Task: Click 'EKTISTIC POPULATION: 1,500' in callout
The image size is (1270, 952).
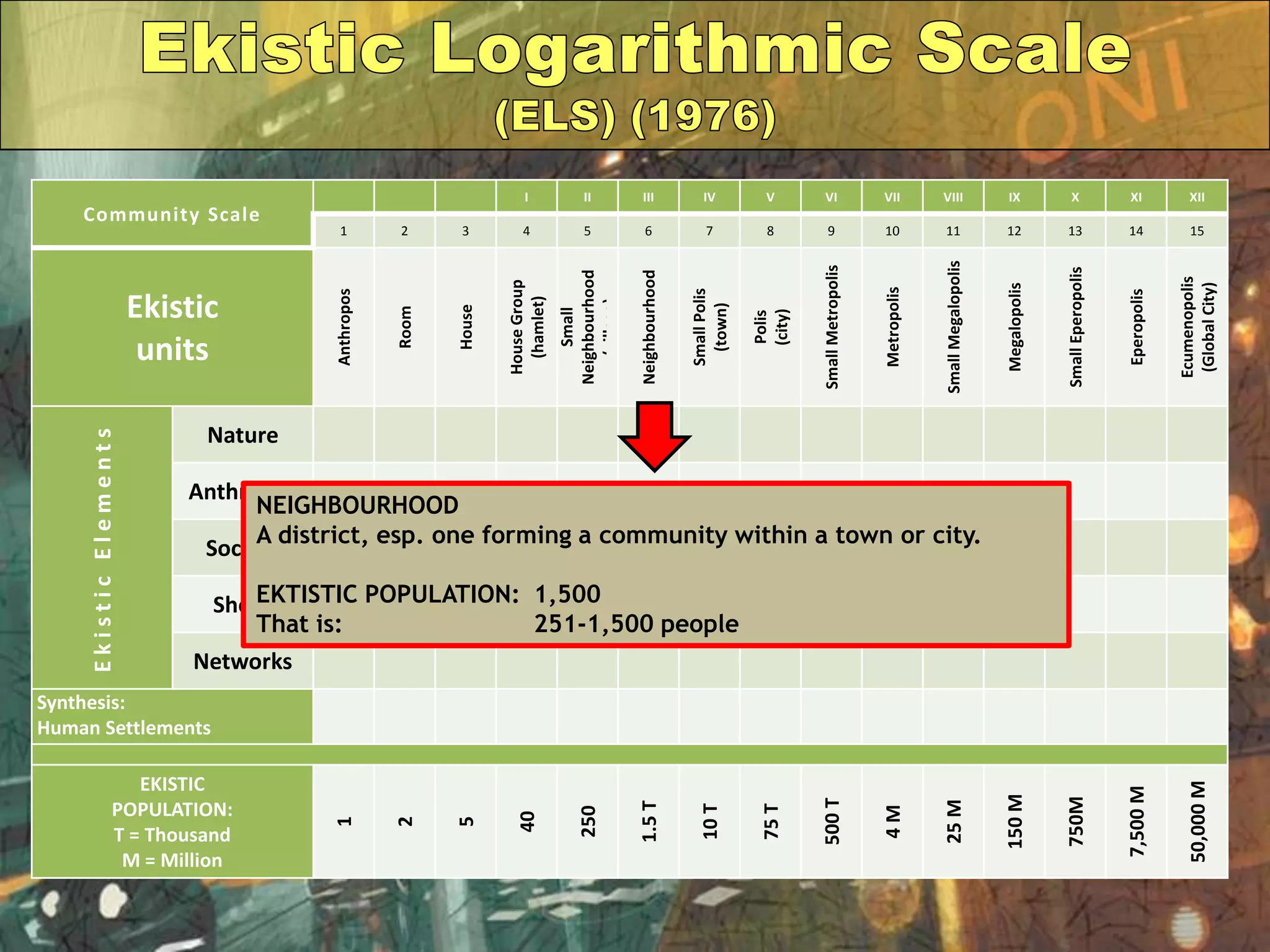Action: click(x=429, y=594)
